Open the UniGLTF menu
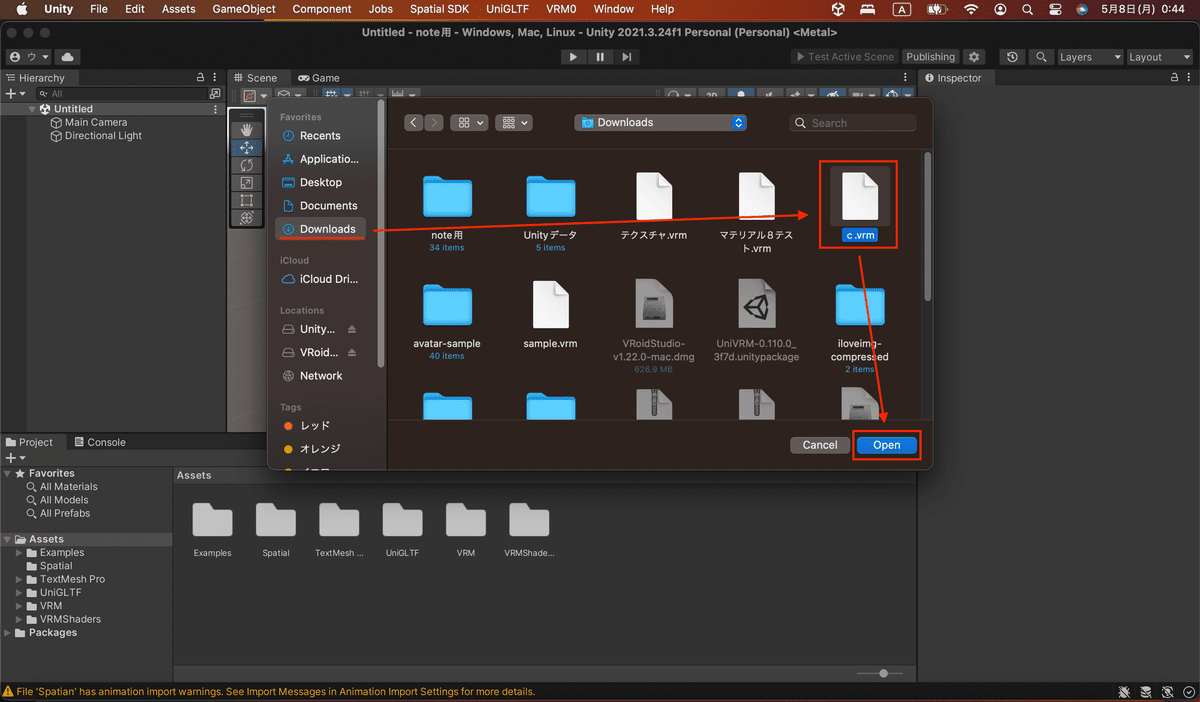Screen dimensions: 1200x702 507,9
